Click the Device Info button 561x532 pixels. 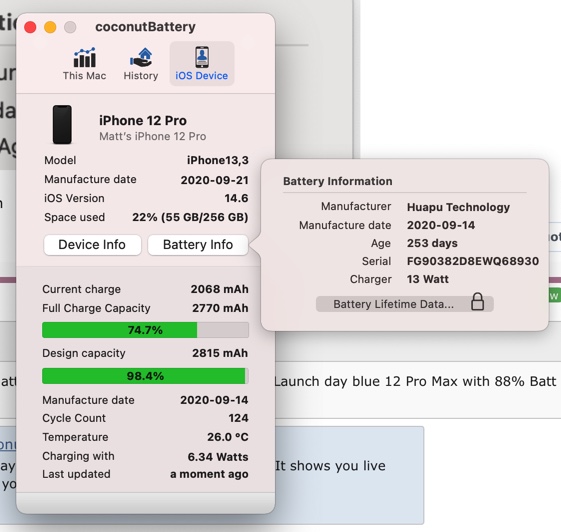tap(92, 245)
